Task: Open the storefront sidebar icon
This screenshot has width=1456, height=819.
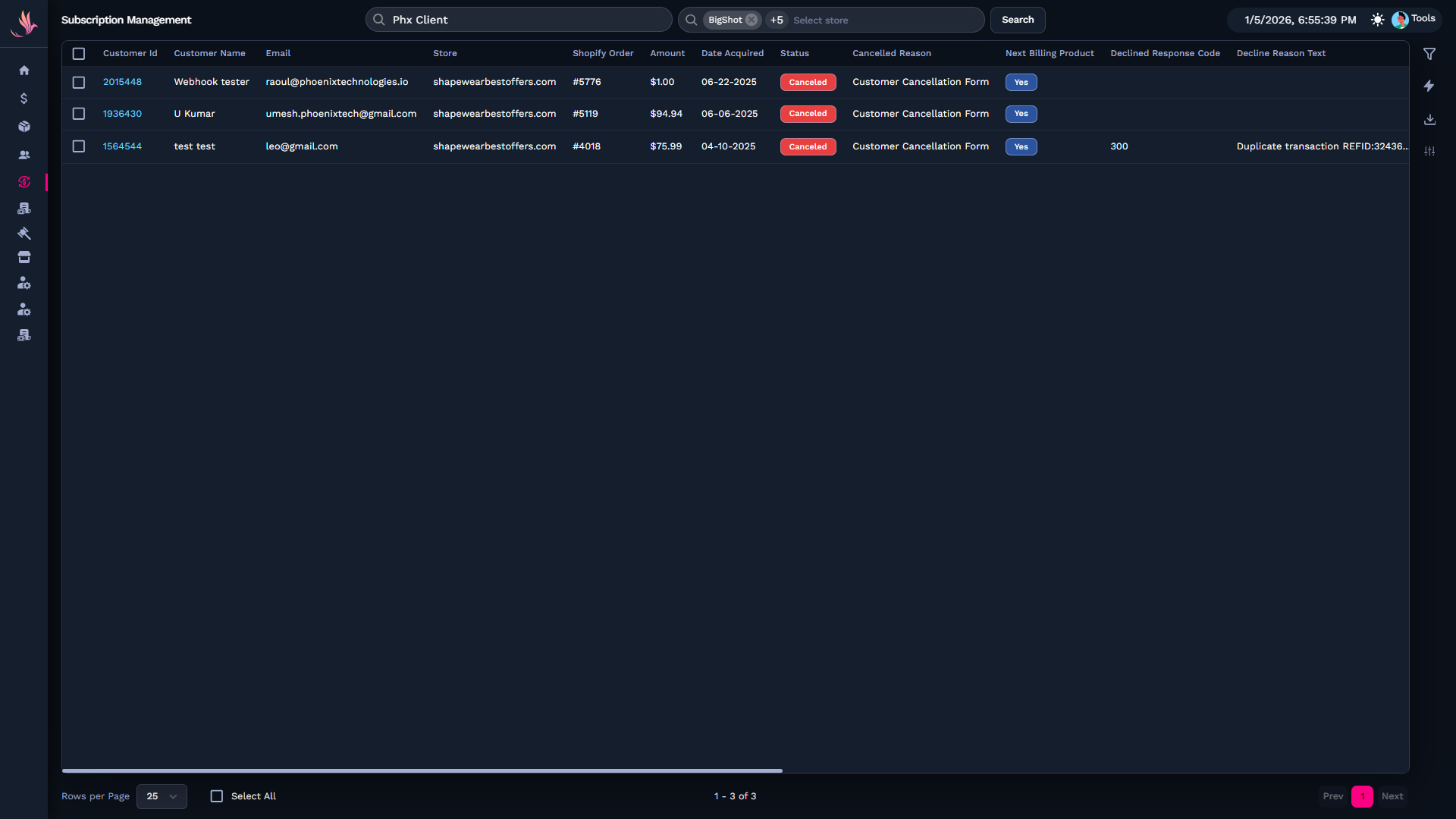Action: tap(24, 258)
